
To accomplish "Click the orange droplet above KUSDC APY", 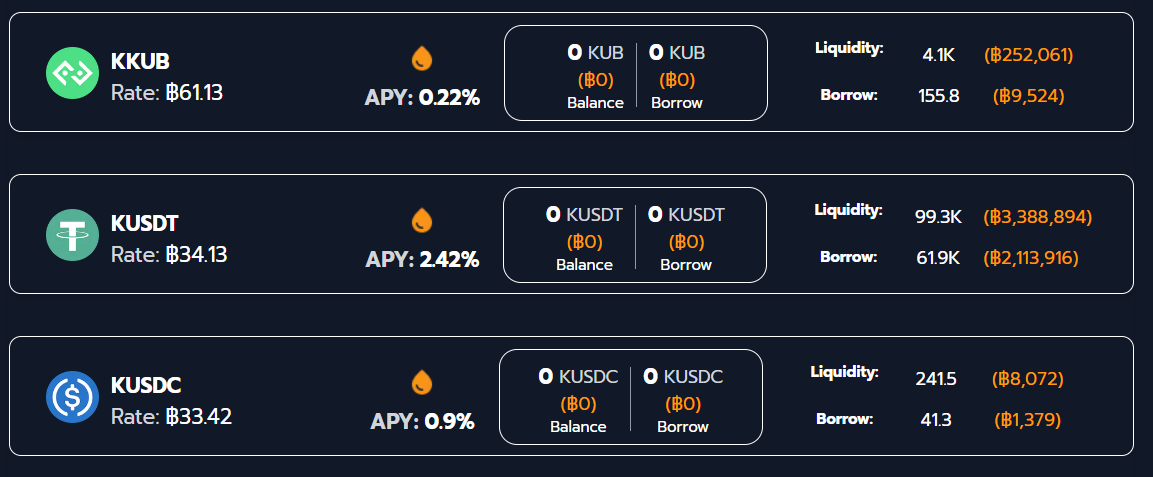I will [422, 382].
